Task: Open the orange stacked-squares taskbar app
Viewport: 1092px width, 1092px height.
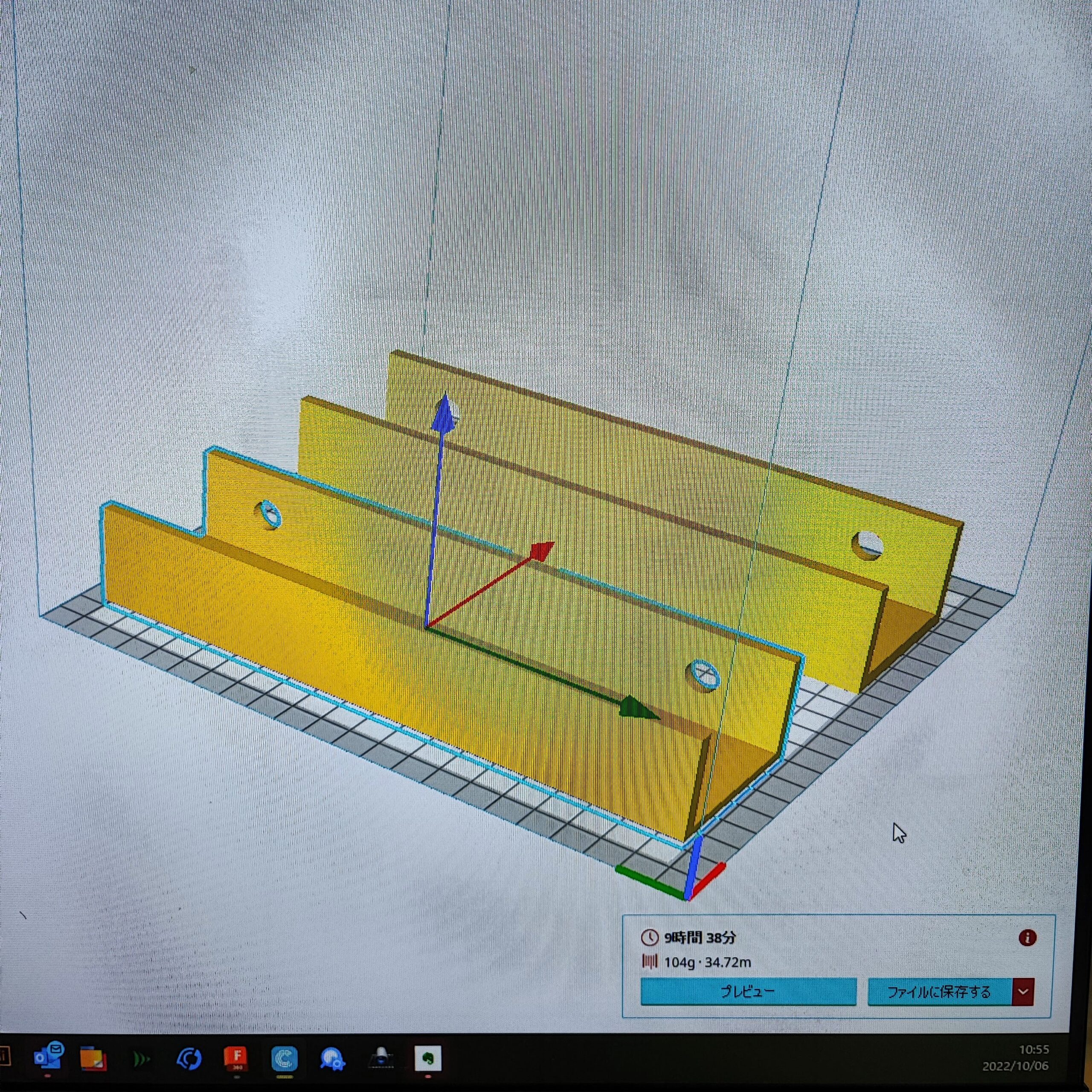Action: pyautogui.click(x=94, y=1058)
